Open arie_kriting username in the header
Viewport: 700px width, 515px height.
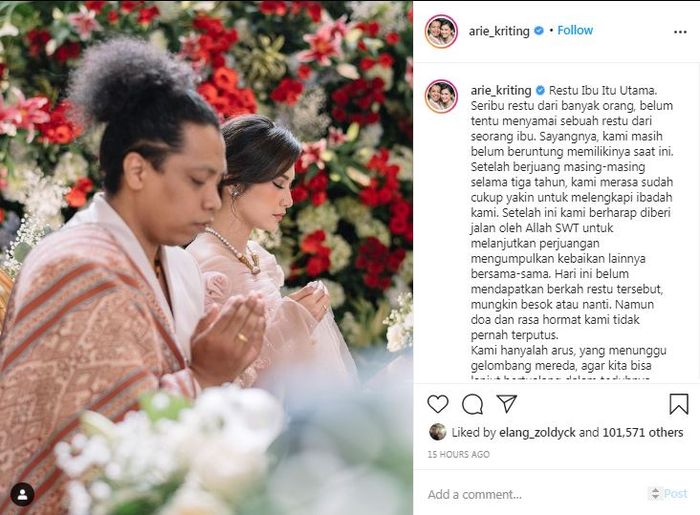click(499, 31)
